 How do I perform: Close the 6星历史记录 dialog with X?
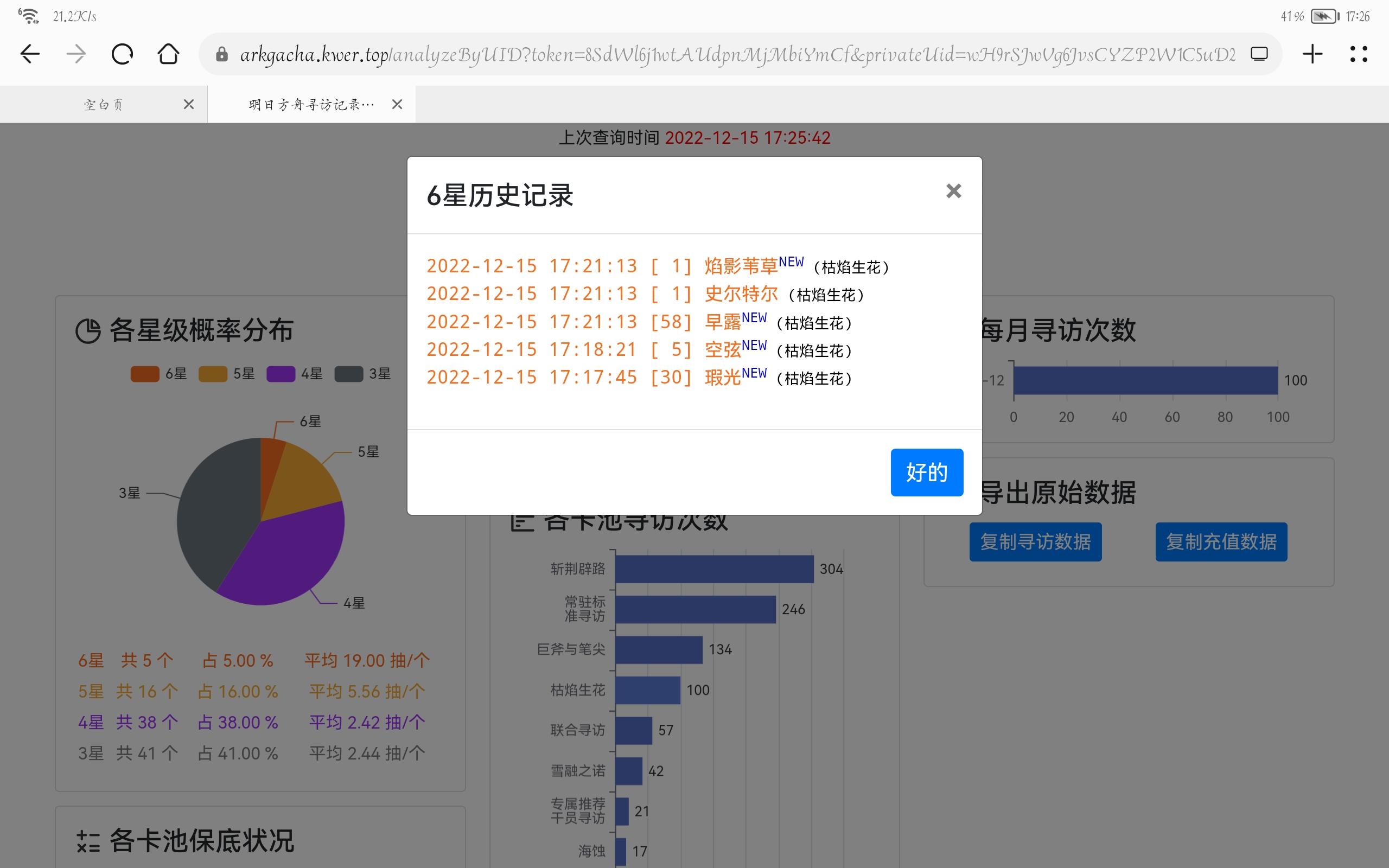coord(953,191)
